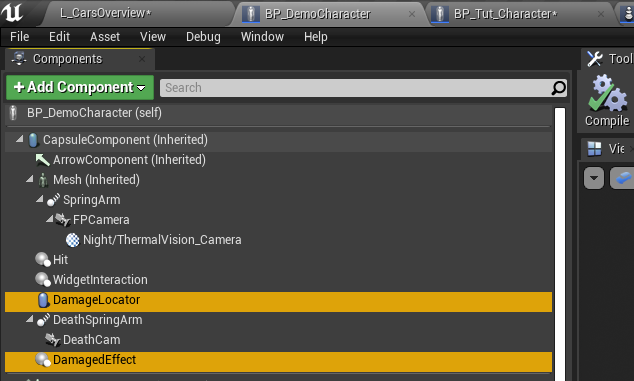Focus the component Search field

tap(356, 88)
